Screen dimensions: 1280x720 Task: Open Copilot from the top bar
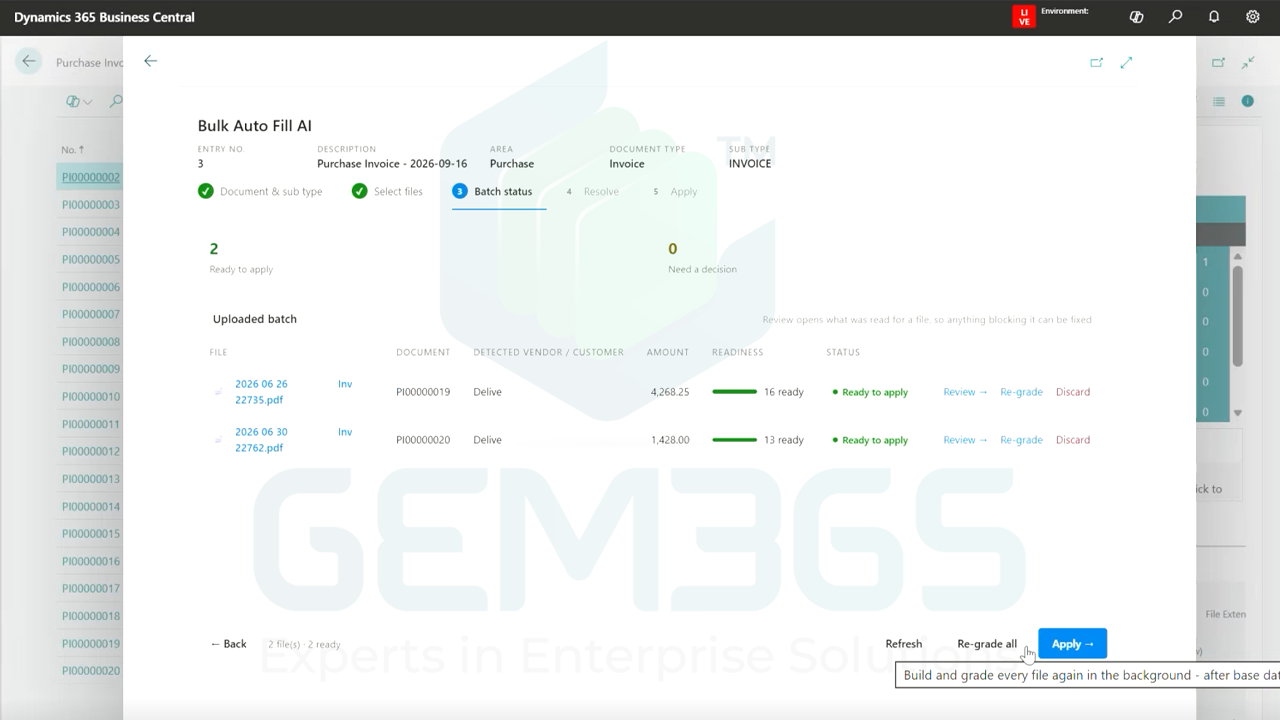click(x=1136, y=17)
